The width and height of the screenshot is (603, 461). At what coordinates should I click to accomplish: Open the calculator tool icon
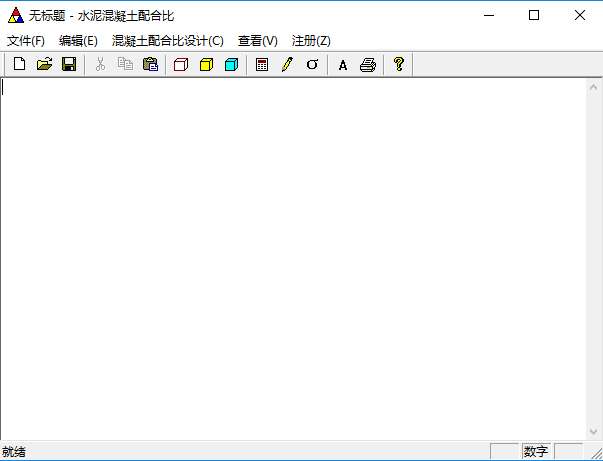coord(262,64)
